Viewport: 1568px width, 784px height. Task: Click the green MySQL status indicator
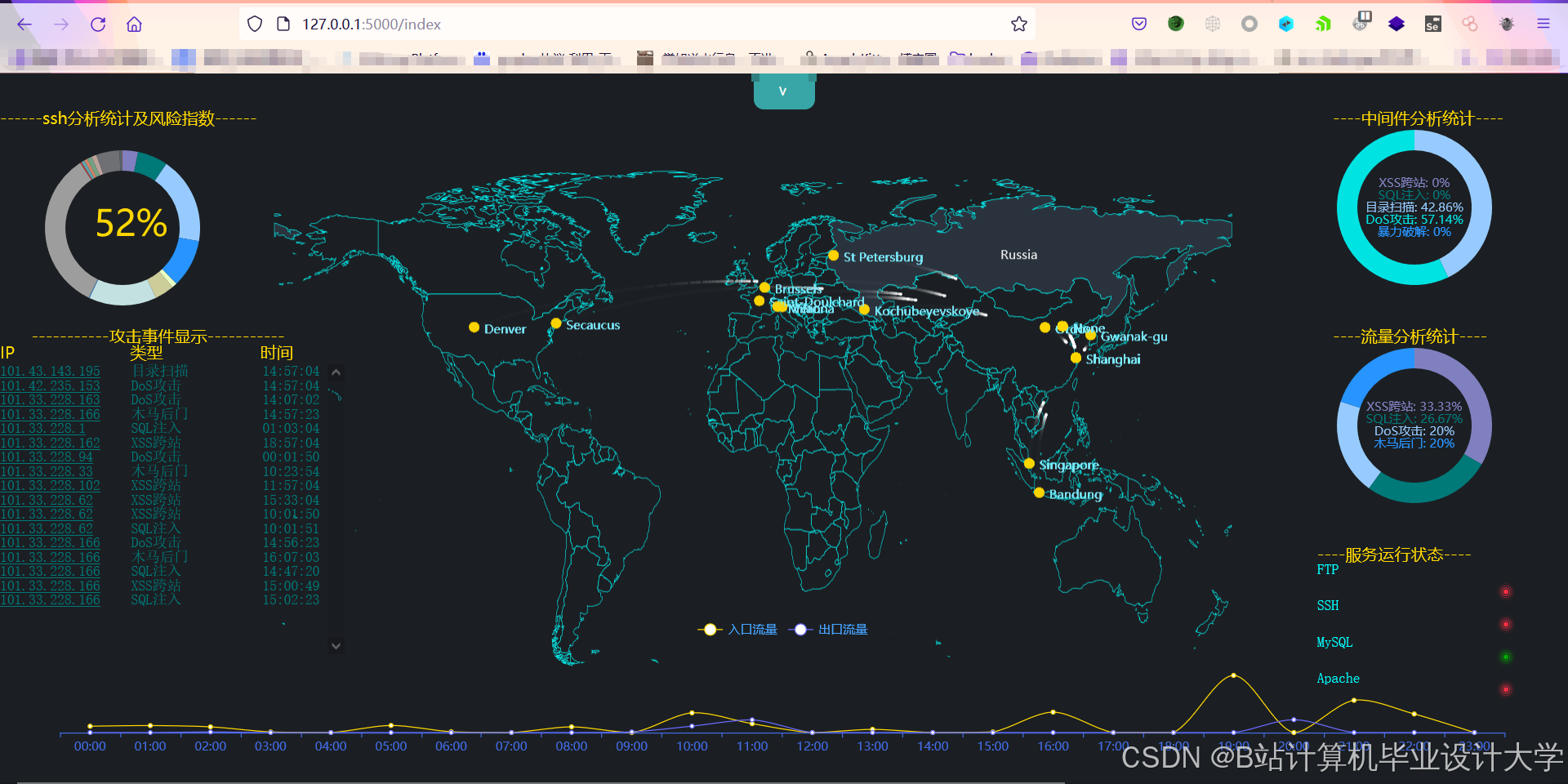[x=1506, y=657]
